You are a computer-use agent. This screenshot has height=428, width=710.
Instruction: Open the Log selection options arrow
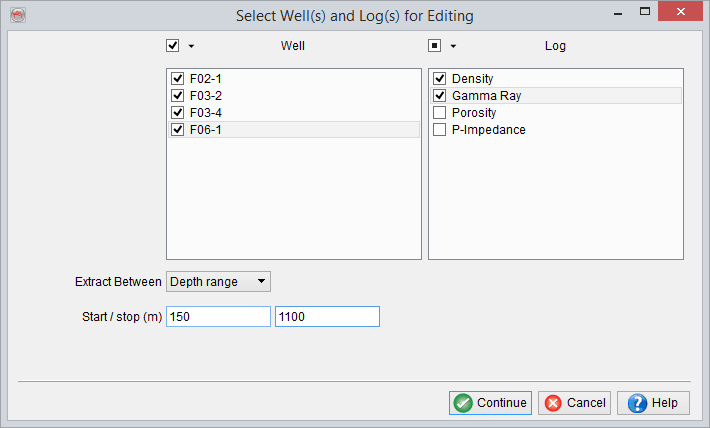[453, 46]
